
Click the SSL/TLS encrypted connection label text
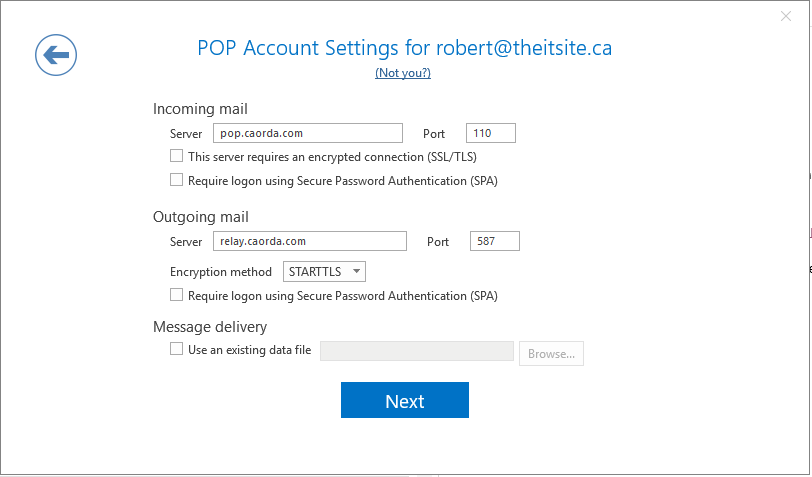click(x=332, y=157)
